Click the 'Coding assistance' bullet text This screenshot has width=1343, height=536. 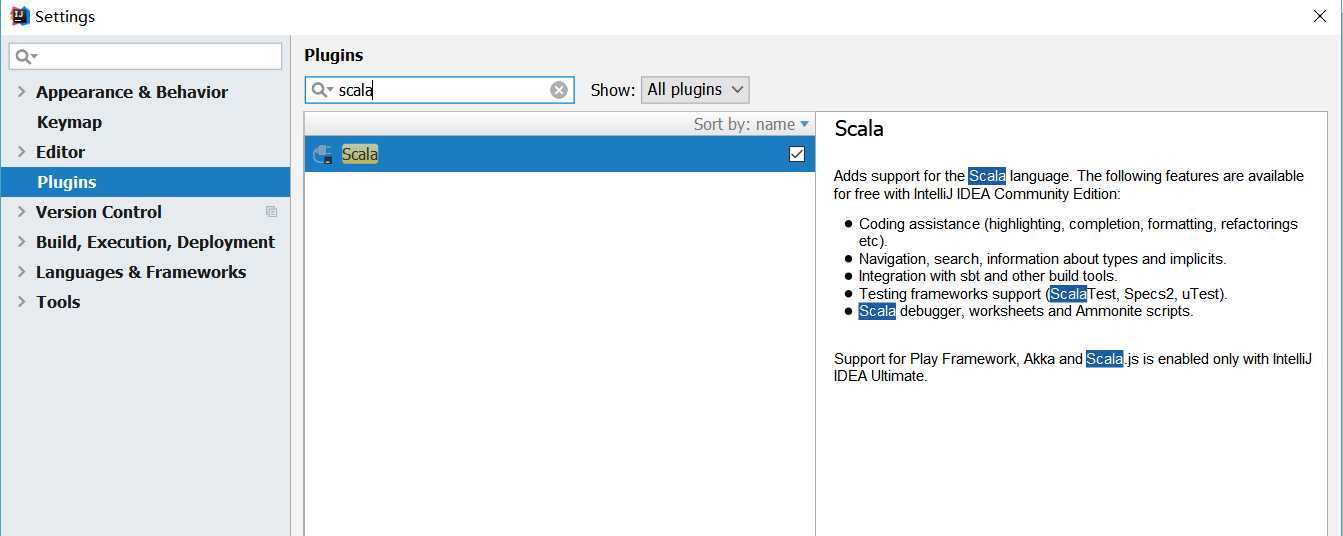tap(1078, 232)
